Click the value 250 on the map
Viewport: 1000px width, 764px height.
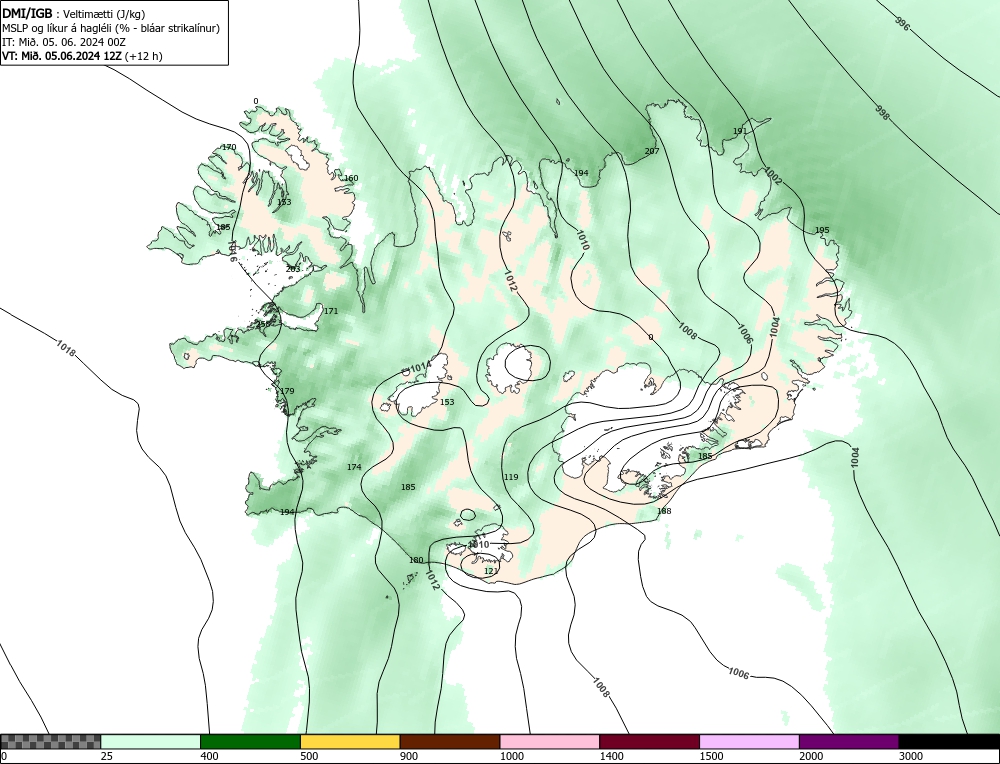coord(263,324)
